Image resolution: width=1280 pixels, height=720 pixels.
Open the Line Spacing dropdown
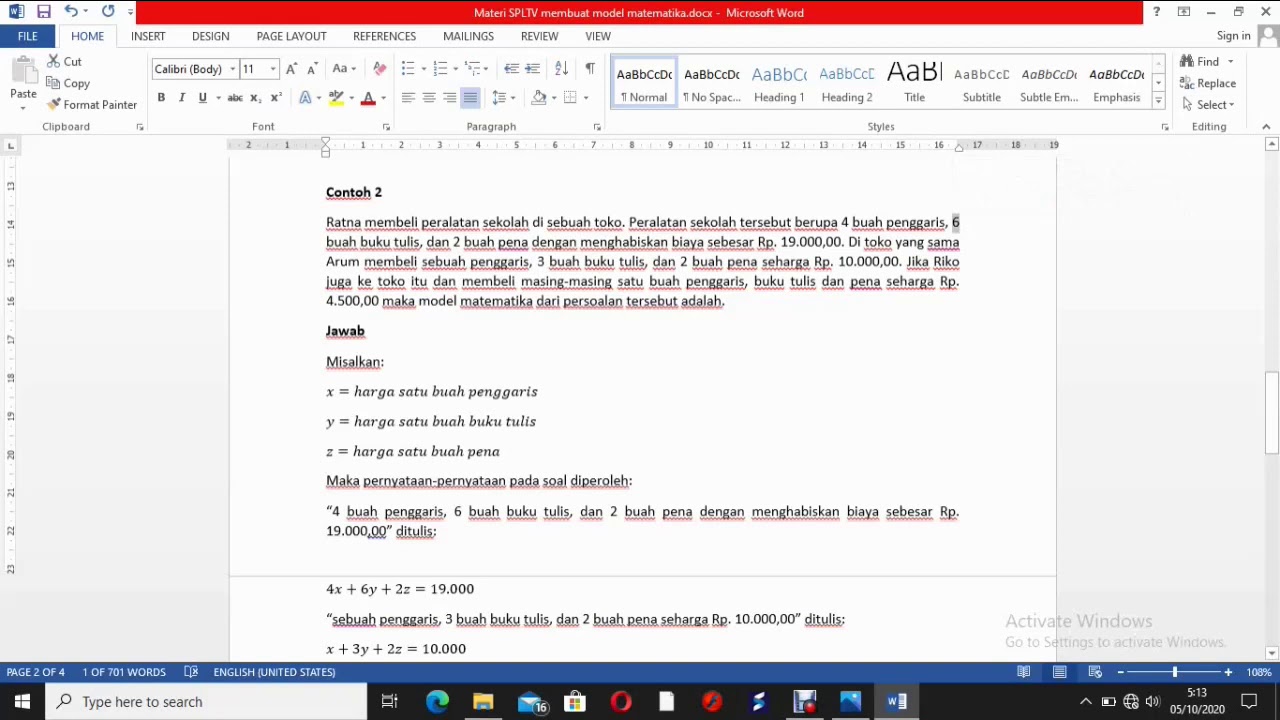point(503,98)
